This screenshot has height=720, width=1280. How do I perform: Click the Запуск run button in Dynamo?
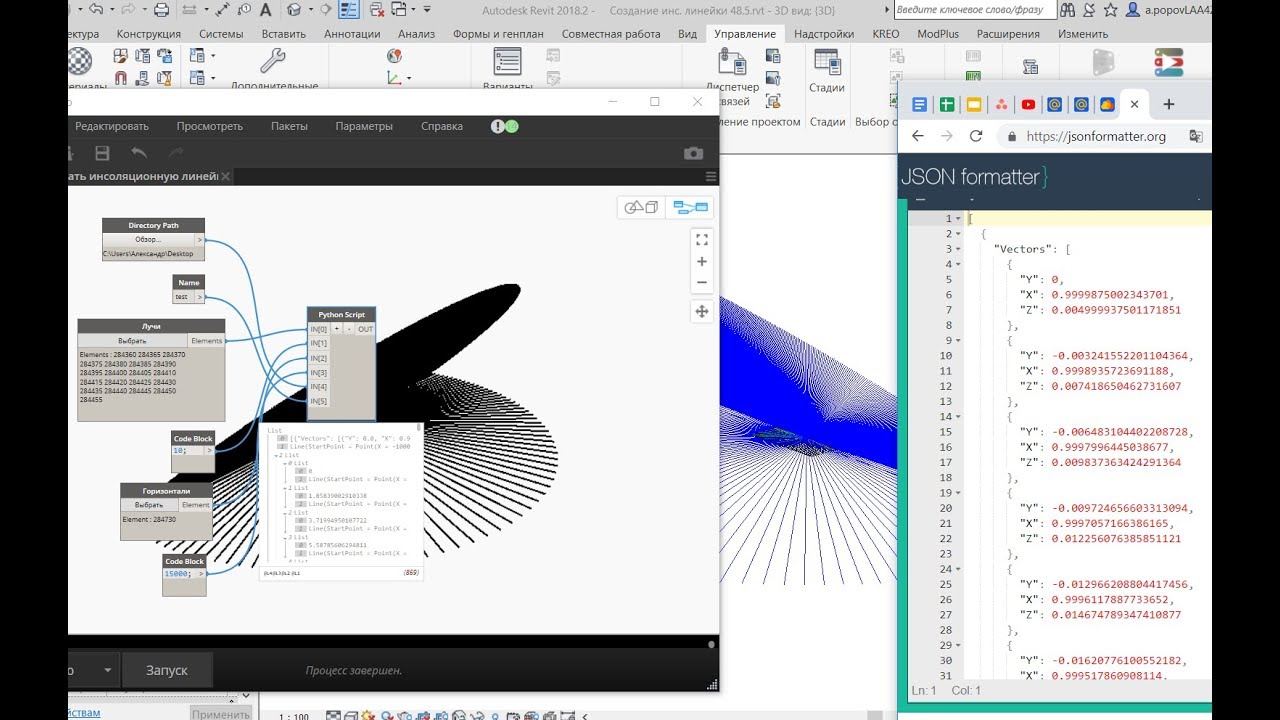[x=166, y=670]
